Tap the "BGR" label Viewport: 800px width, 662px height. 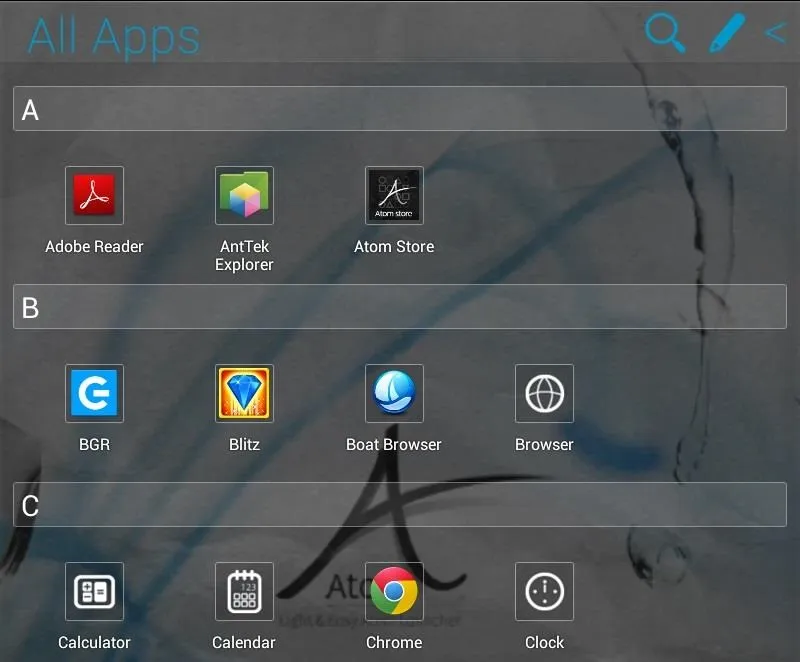94,445
